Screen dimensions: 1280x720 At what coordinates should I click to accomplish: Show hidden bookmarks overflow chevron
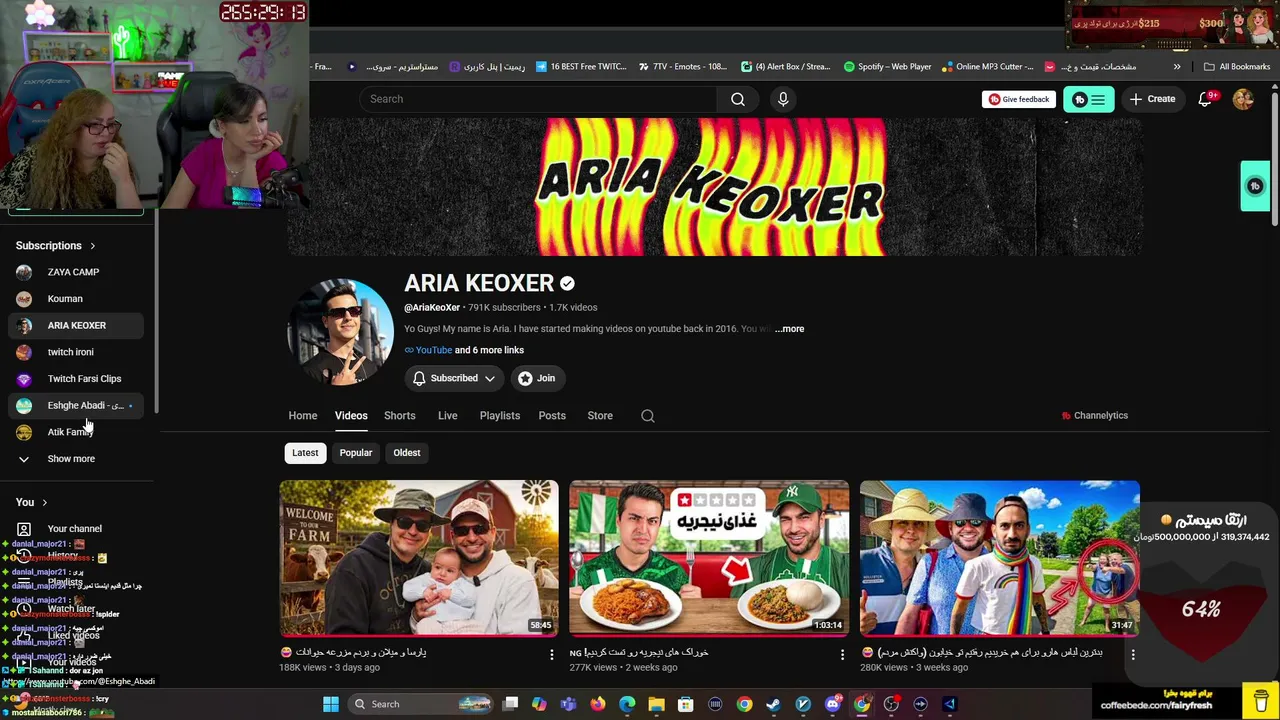pos(1177,67)
